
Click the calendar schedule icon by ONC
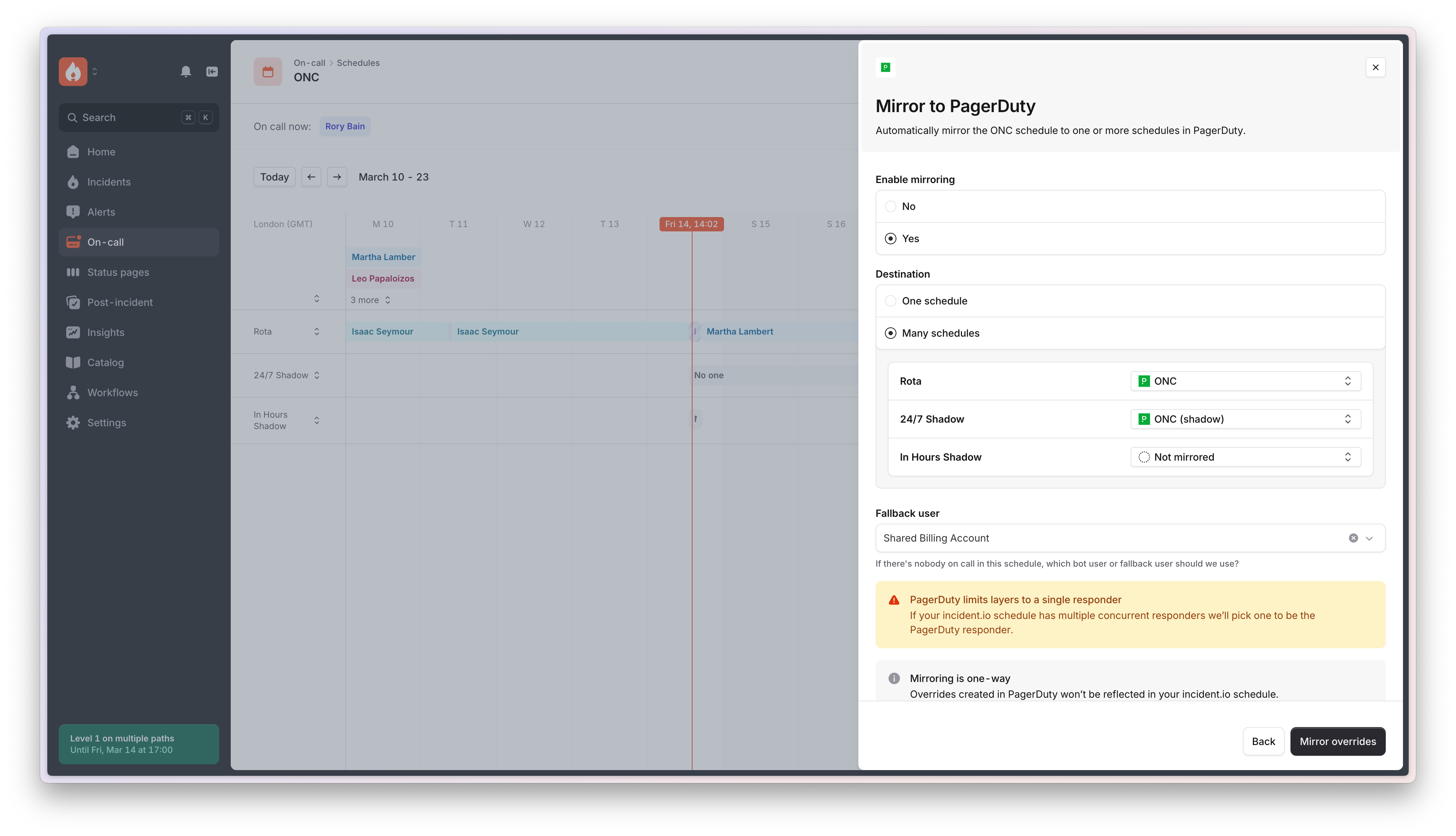click(x=268, y=71)
